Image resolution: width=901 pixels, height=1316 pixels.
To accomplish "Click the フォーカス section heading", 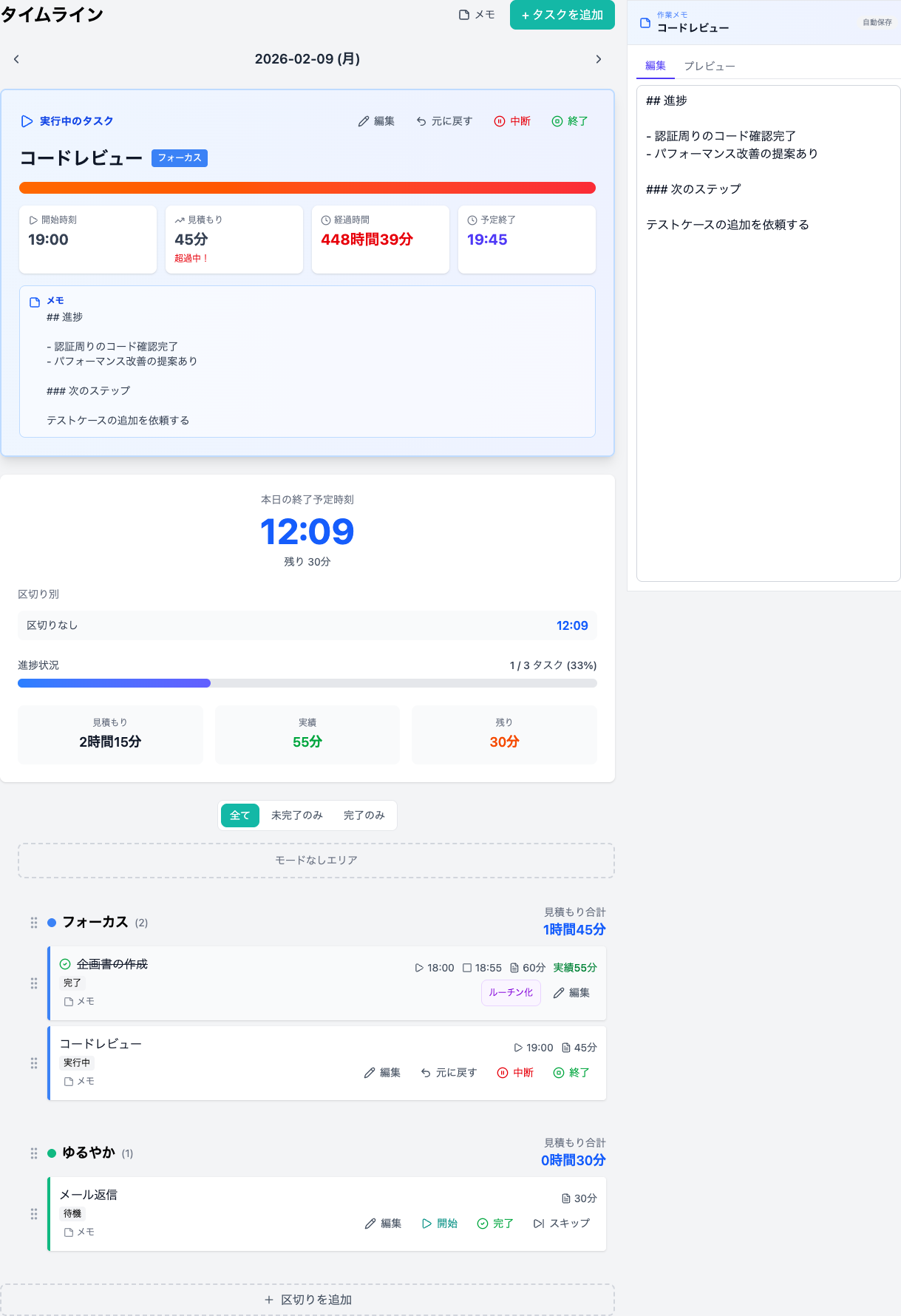I will [95, 922].
